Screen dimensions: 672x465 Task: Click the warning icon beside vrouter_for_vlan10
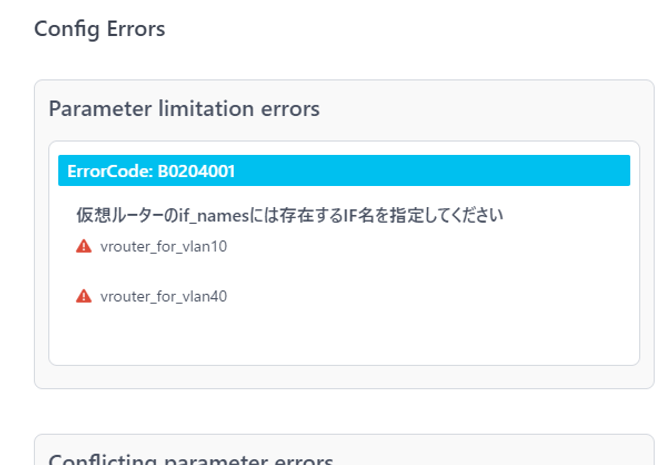point(84,246)
